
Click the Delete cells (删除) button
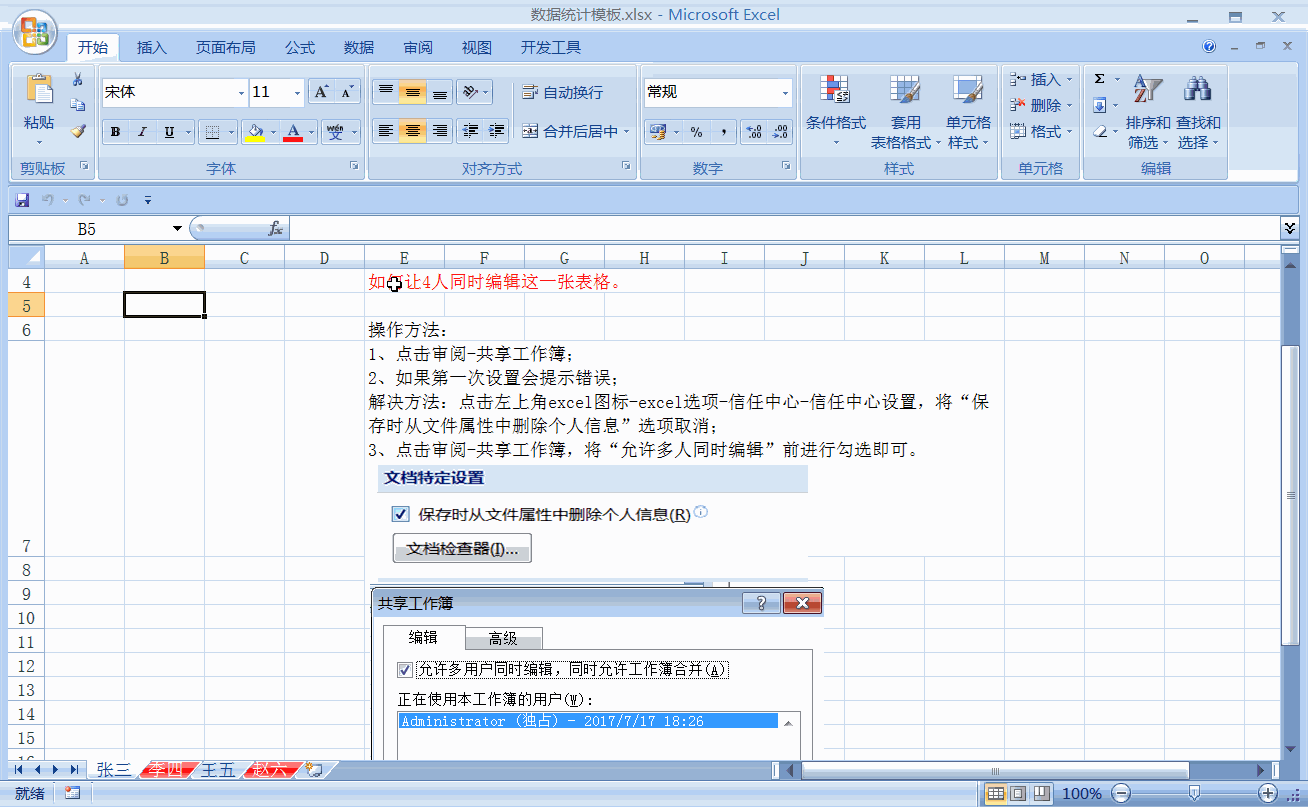tap(1040, 105)
